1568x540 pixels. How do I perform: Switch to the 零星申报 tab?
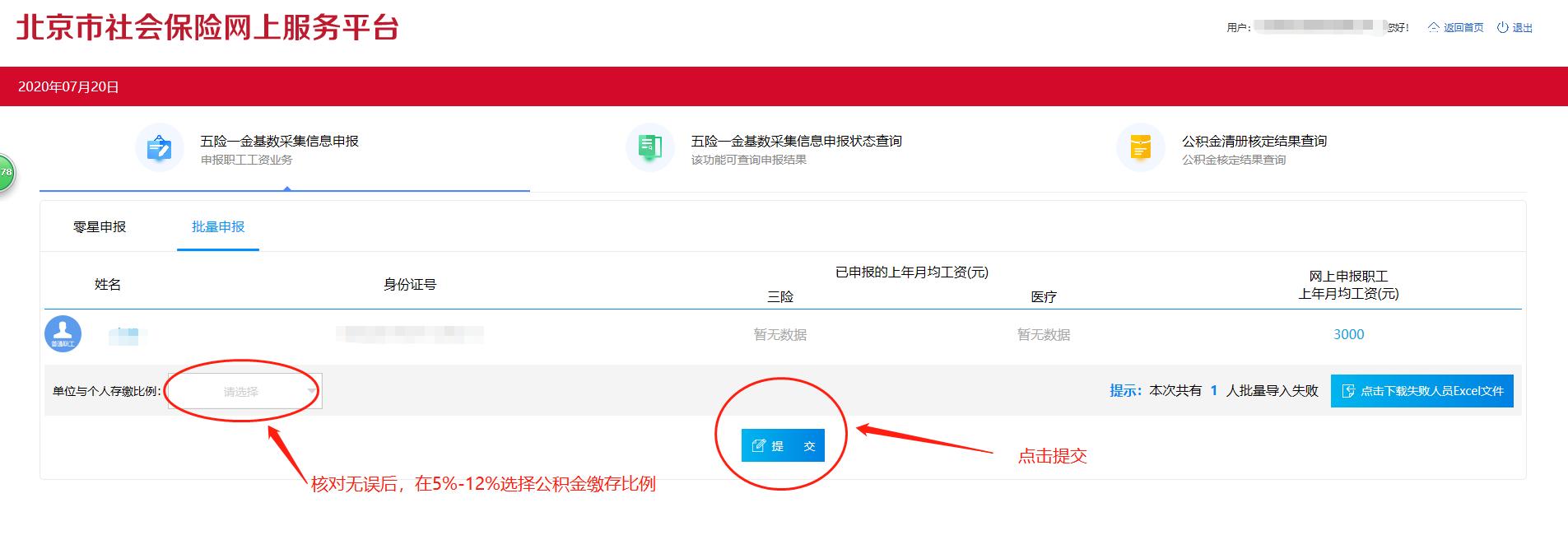[100, 226]
